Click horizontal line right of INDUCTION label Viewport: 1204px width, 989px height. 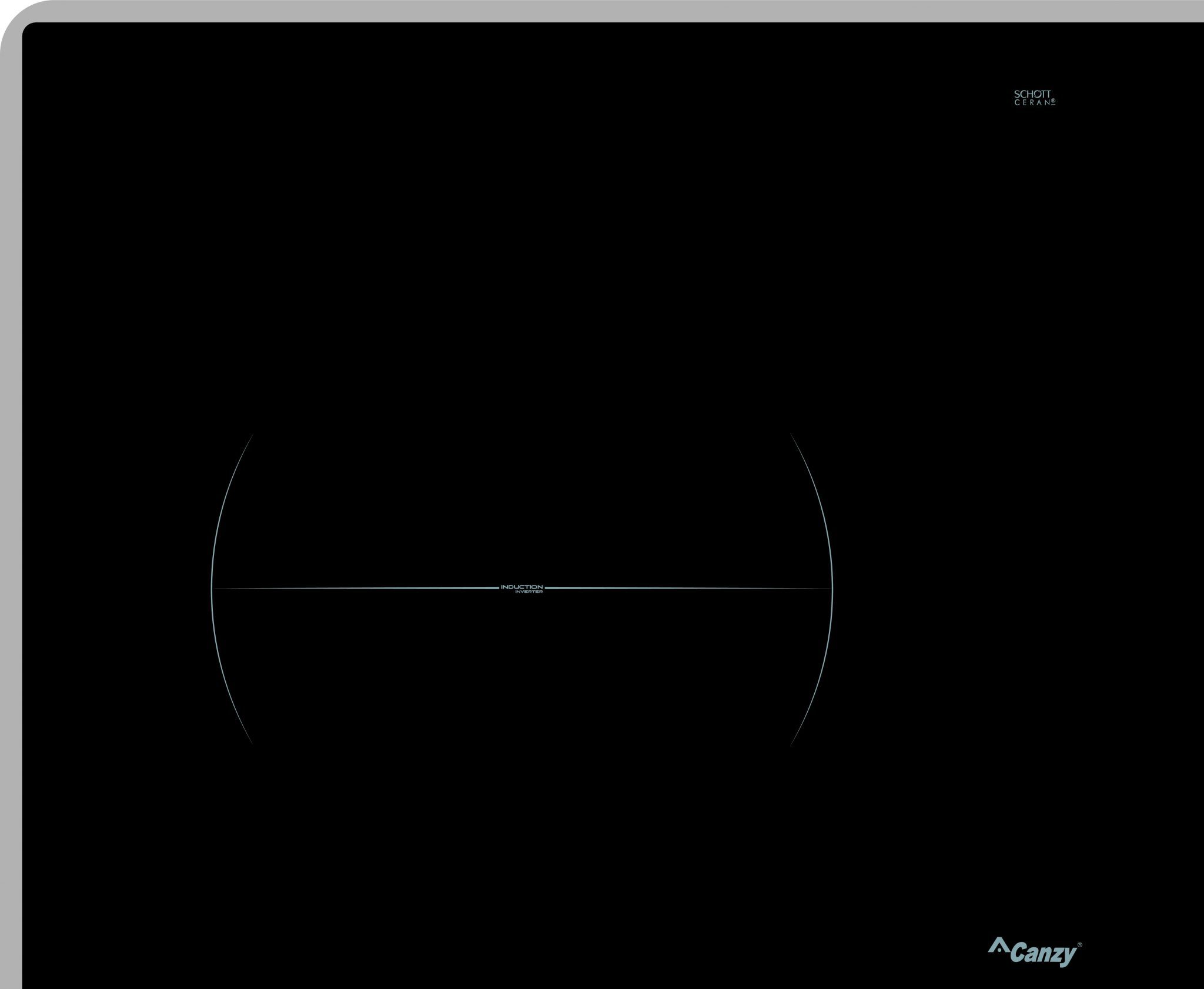[x=688, y=587]
